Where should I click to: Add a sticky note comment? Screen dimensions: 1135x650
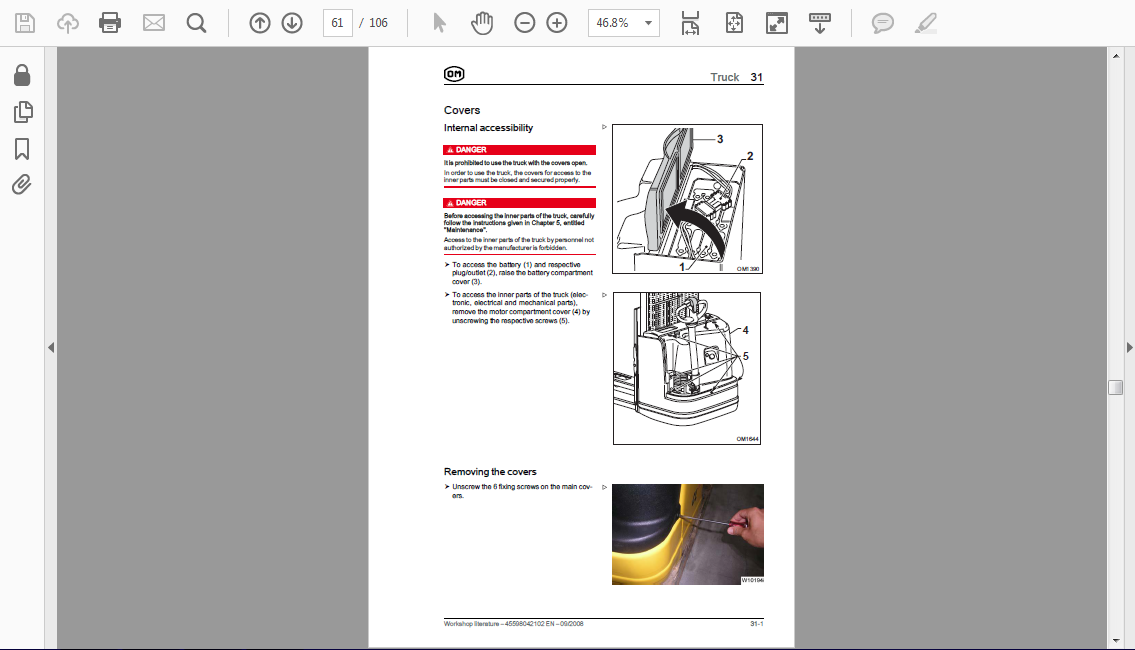[882, 23]
